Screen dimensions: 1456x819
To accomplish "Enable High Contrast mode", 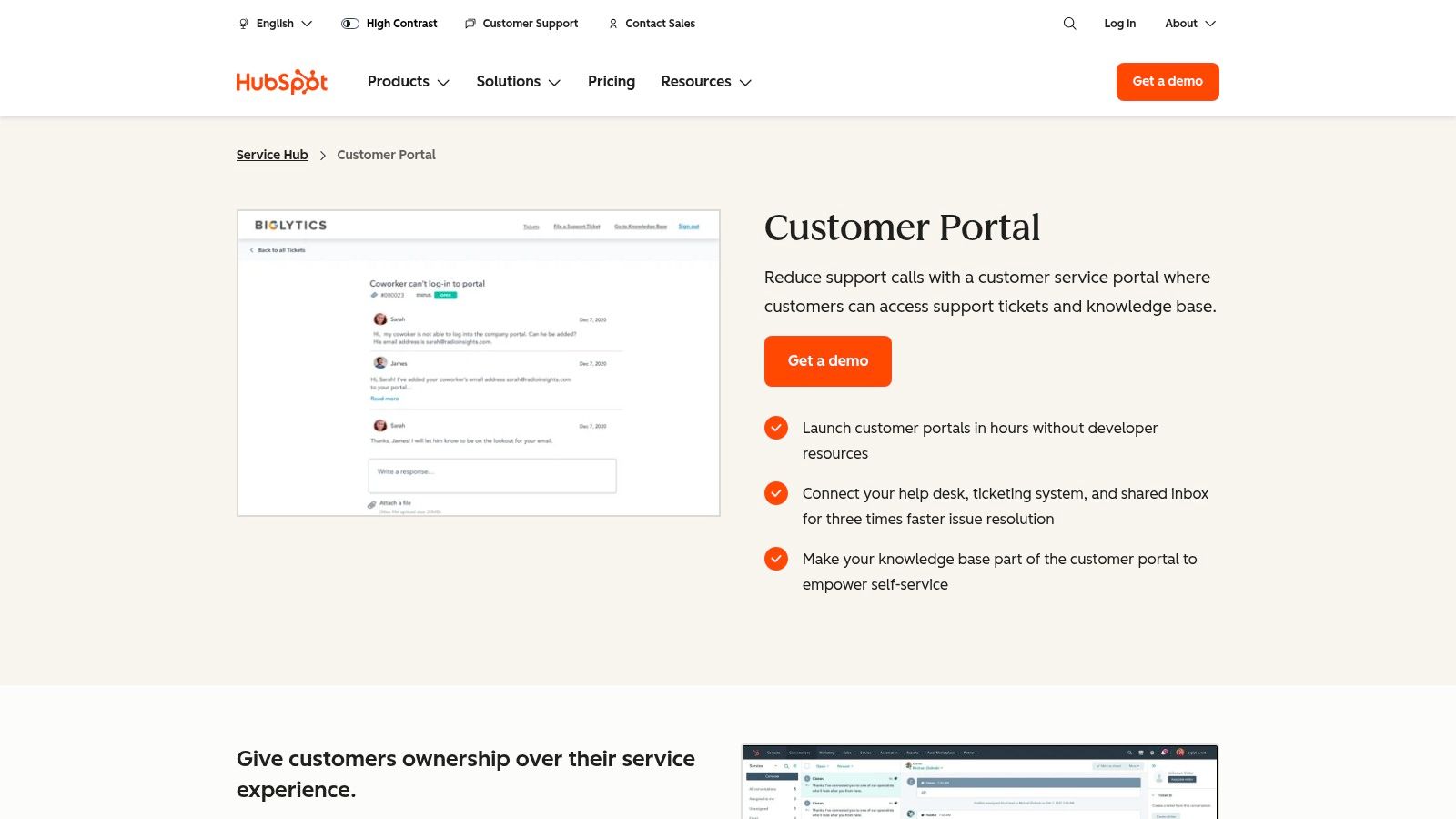I will click(x=389, y=24).
